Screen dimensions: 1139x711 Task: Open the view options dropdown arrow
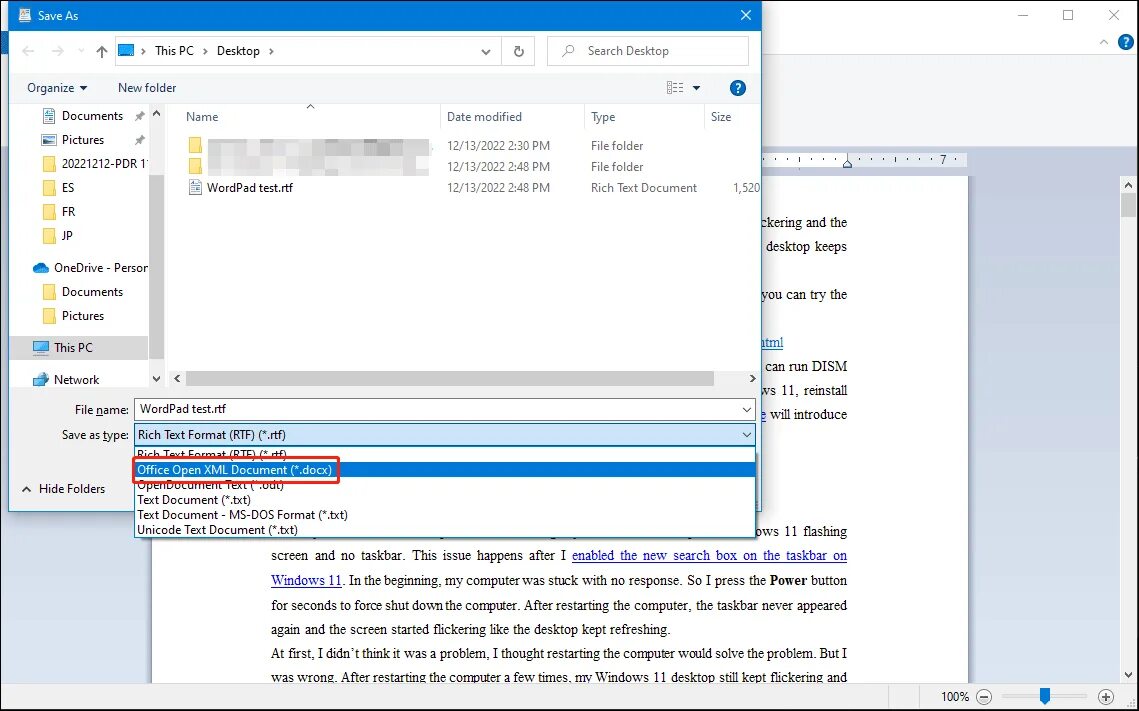coord(696,88)
